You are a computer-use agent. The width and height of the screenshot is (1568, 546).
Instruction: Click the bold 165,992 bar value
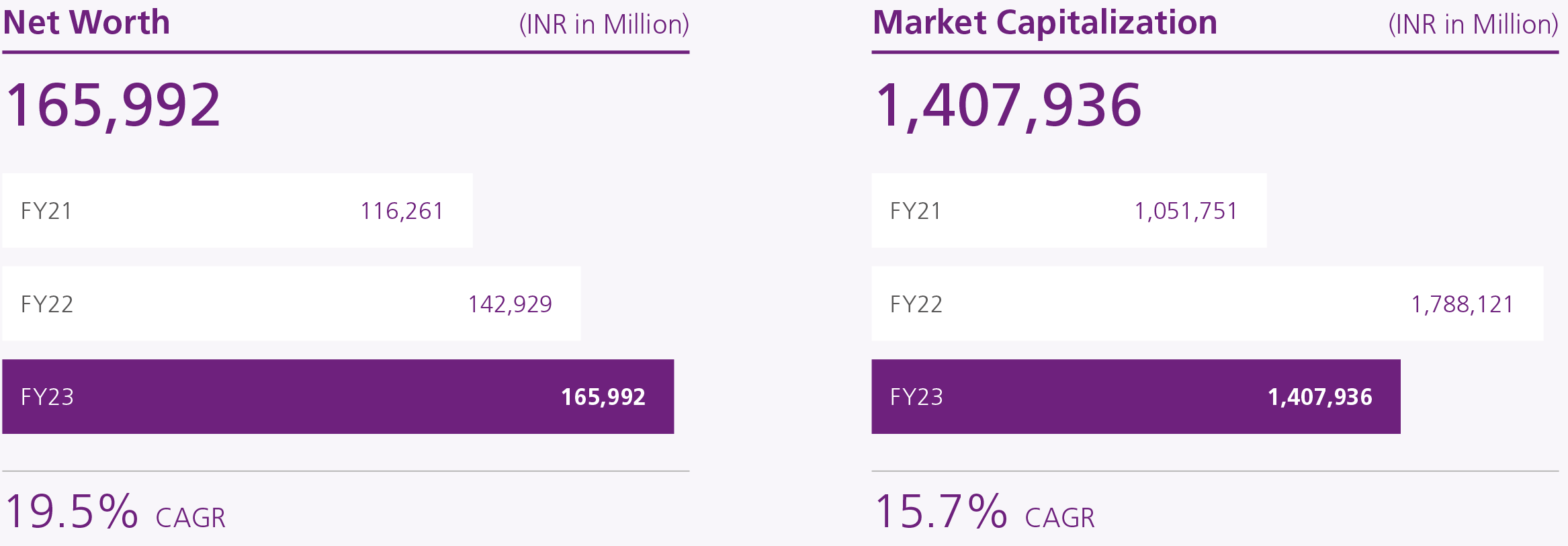pyautogui.click(x=603, y=397)
